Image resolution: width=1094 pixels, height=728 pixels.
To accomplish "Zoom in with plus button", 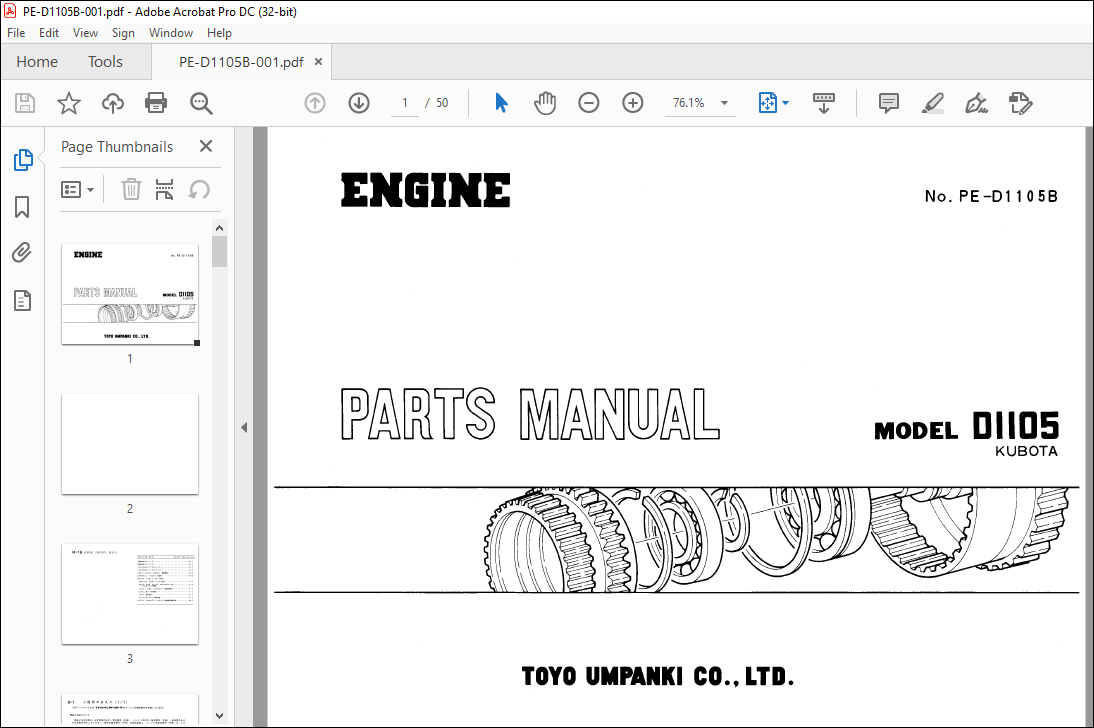I will [x=633, y=103].
